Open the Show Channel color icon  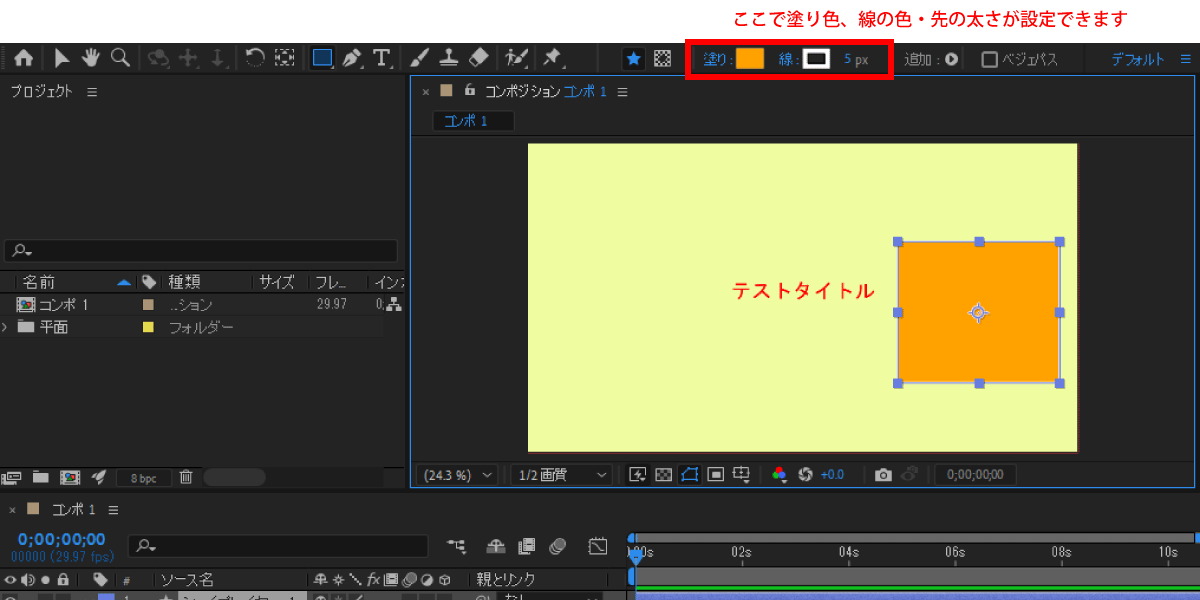point(780,475)
